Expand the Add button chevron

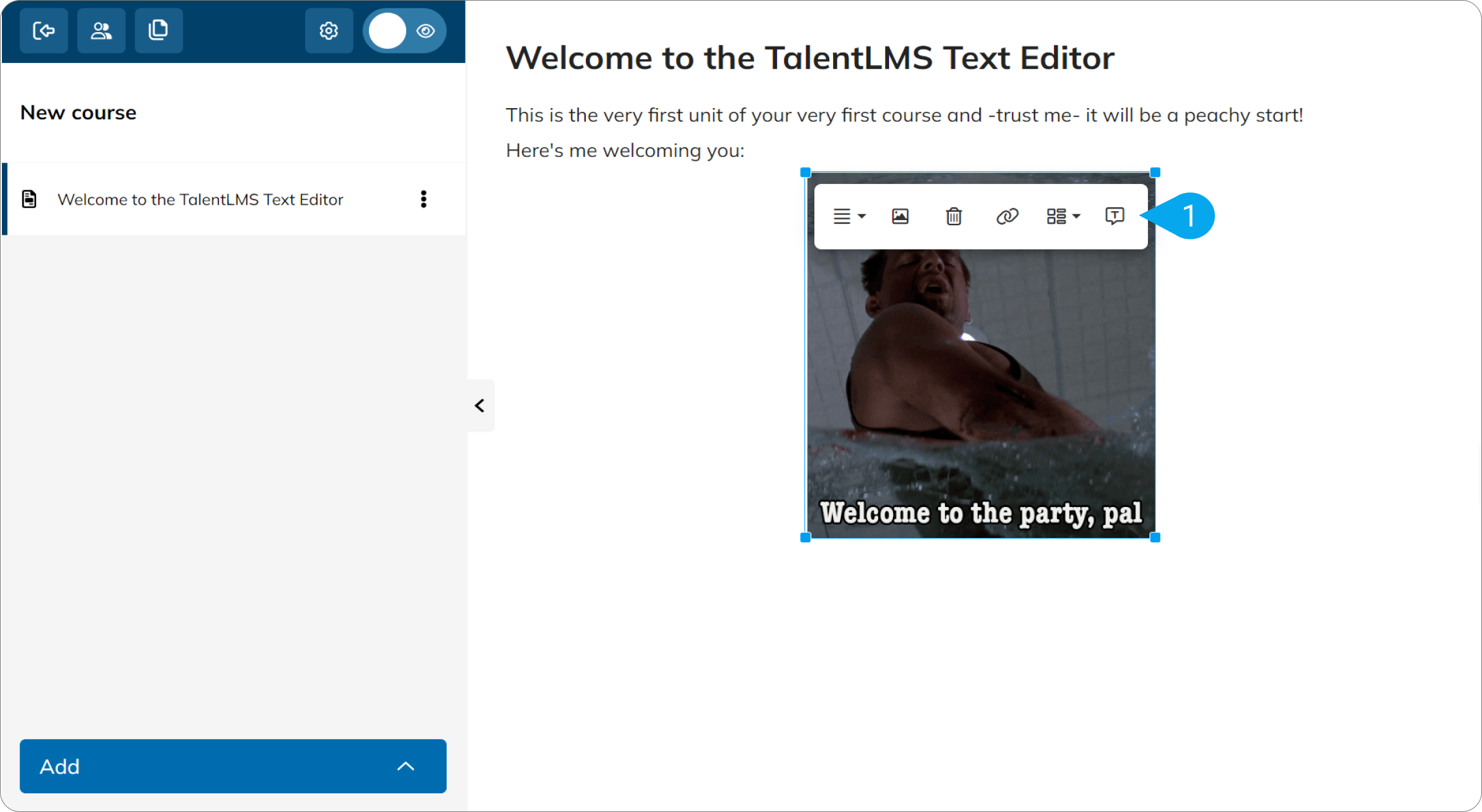[x=406, y=766]
